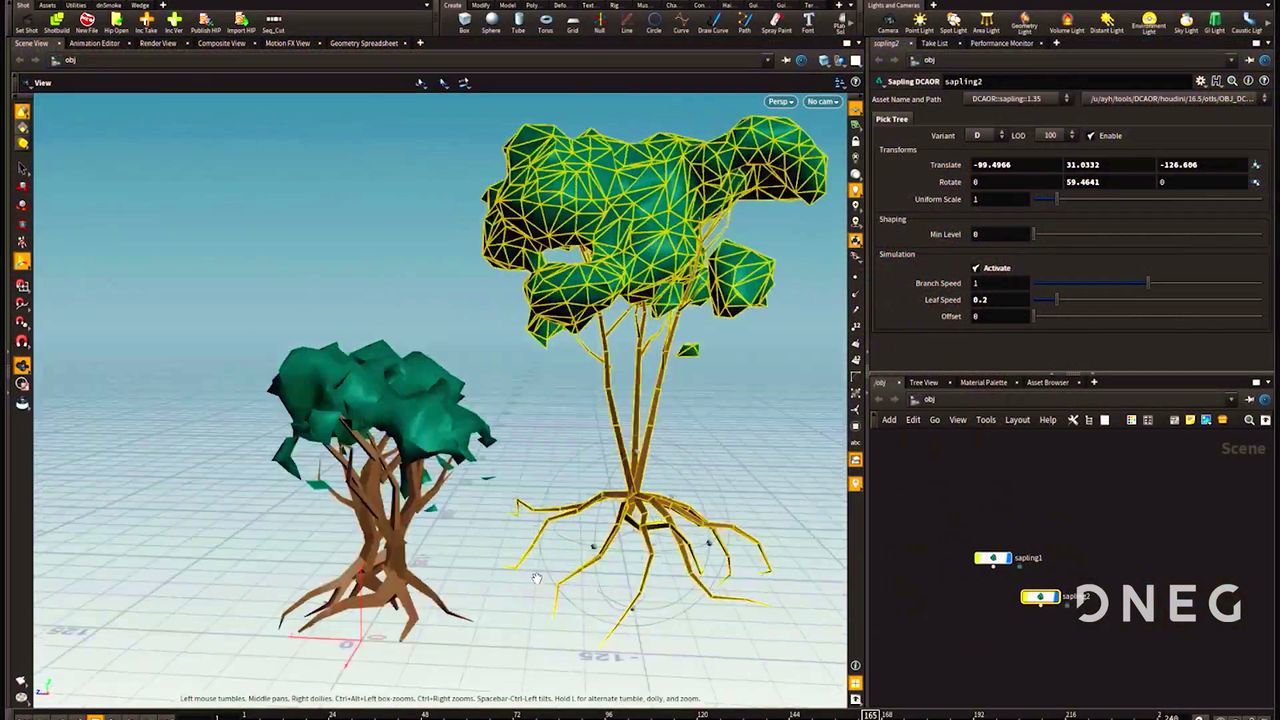Open the No cam camera dropdown
The image size is (1280, 720).
822,101
